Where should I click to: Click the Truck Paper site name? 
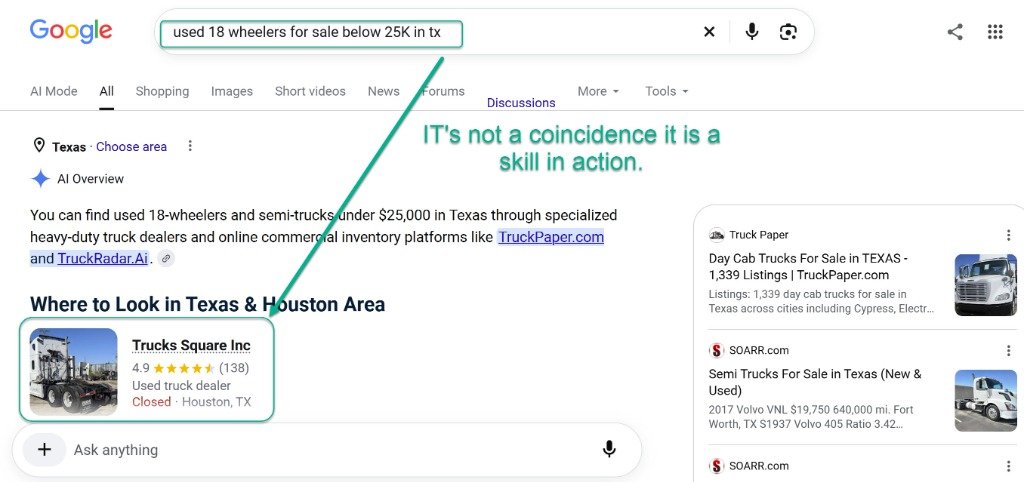(759, 235)
